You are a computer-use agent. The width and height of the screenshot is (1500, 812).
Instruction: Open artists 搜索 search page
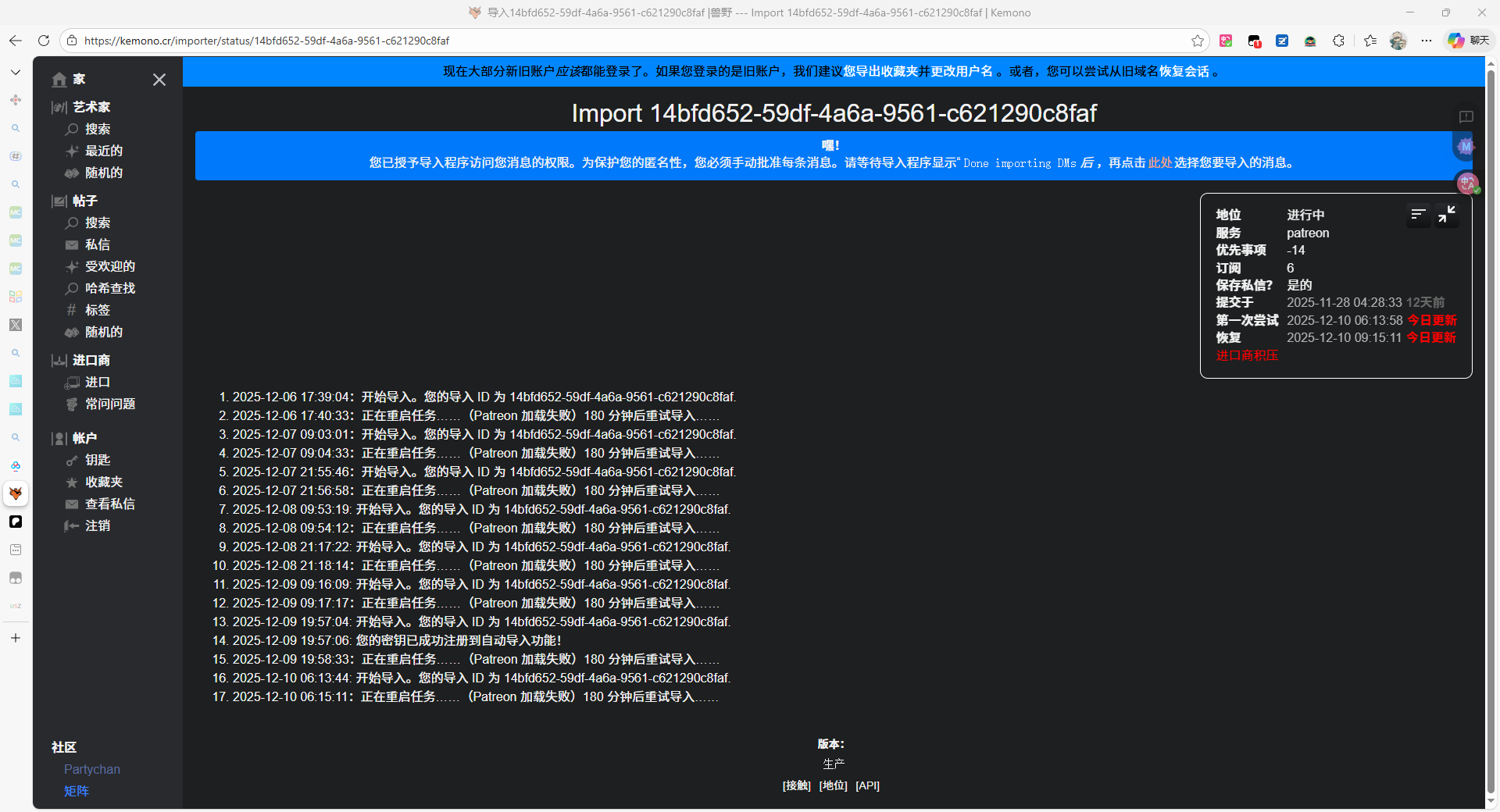(97, 130)
